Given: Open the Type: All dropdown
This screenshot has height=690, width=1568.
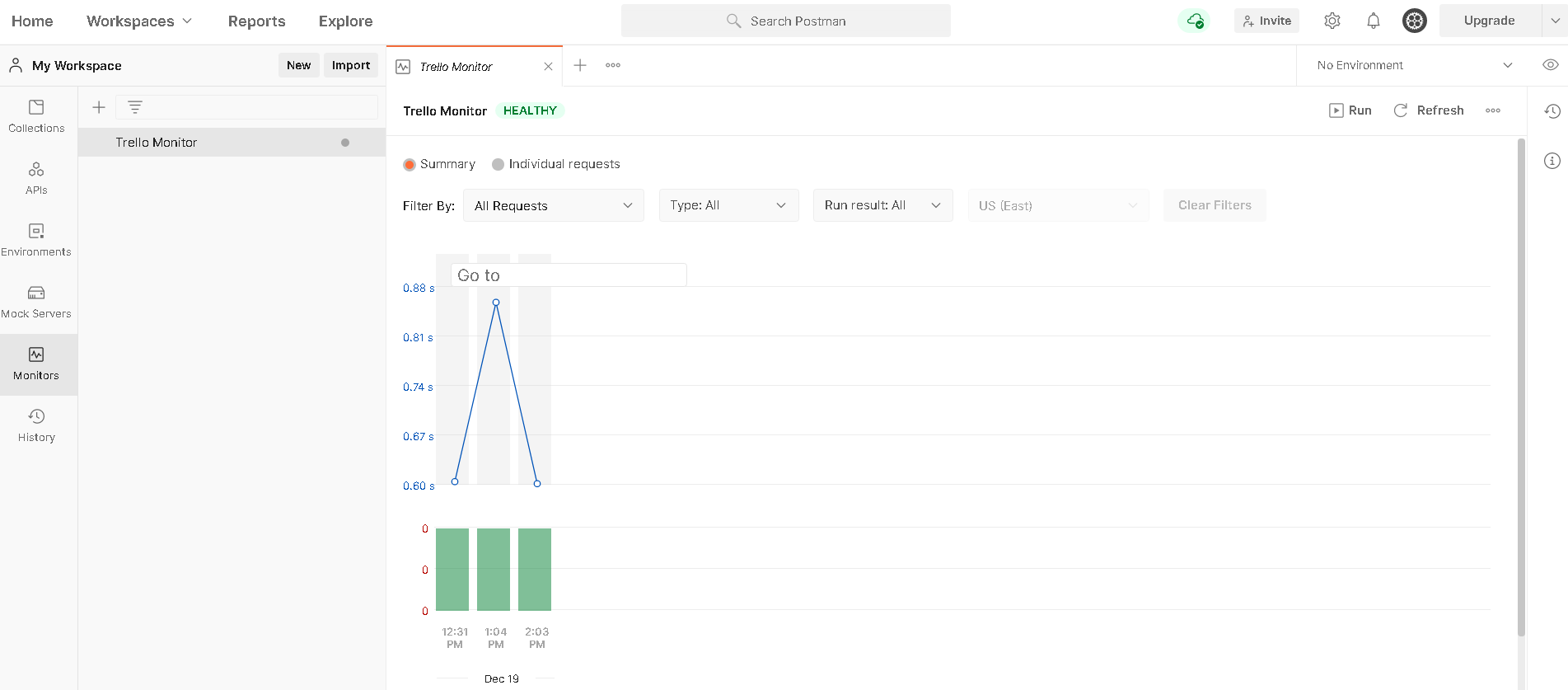Looking at the screenshot, I should 728,205.
